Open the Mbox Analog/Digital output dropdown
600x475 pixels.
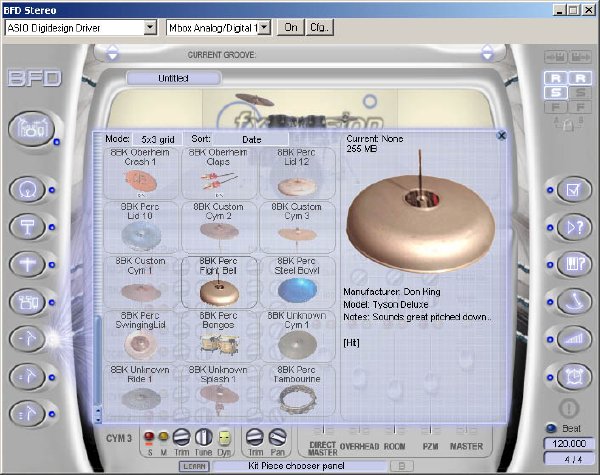click(x=264, y=28)
